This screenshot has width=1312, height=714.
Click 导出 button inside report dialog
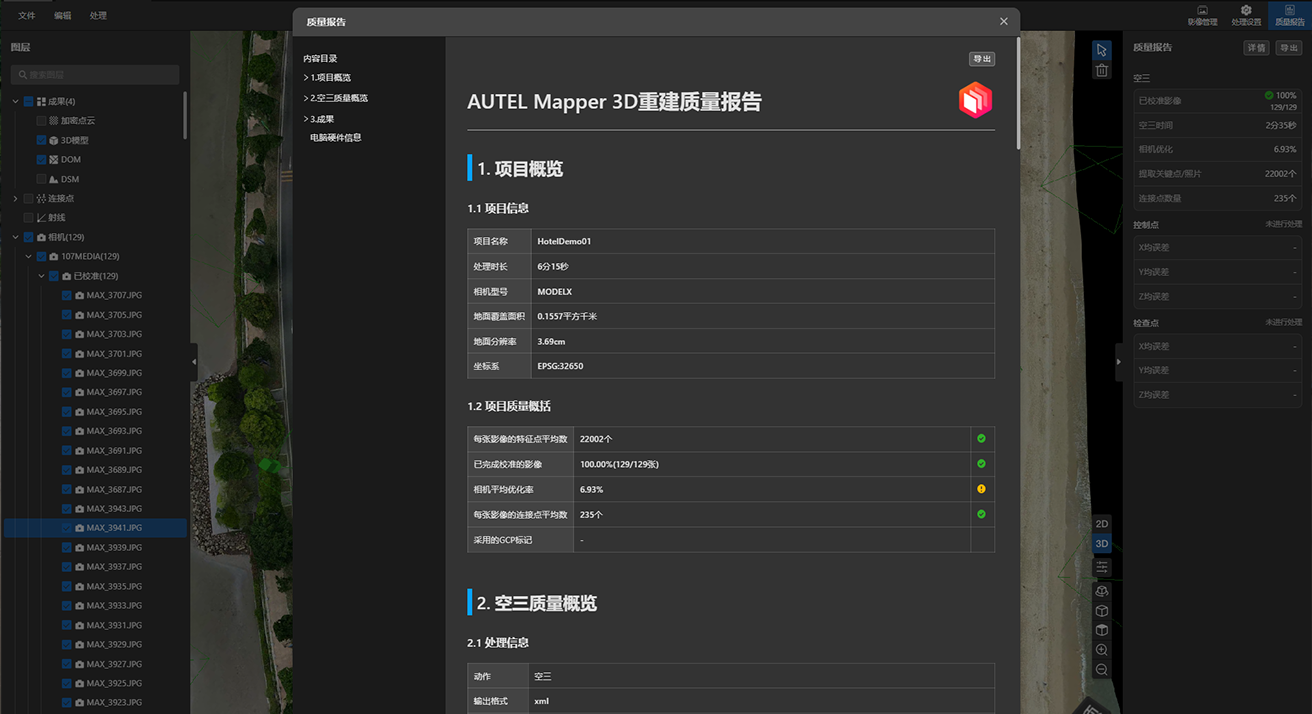981,59
